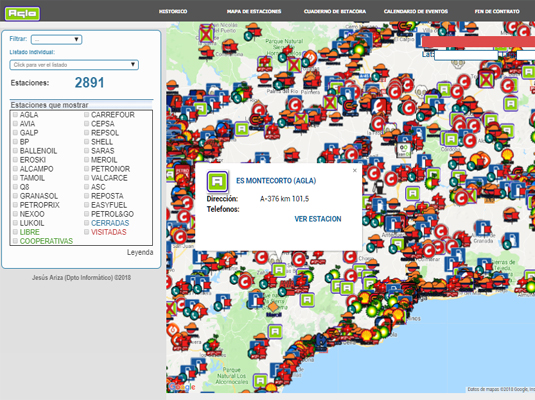Click the ES MONTECORTO (AGLA) title
This screenshot has height=400, width=535.
(x=276, y=181)
